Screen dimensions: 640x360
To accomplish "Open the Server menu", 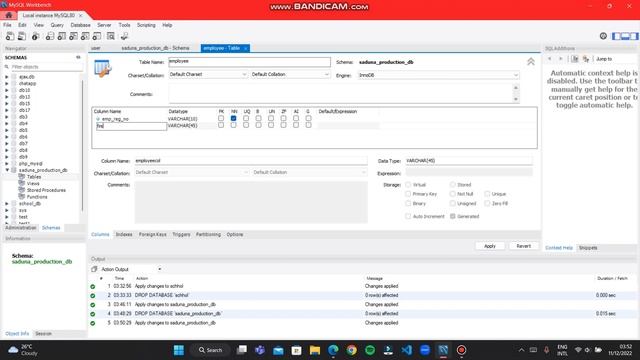I will point(104,25).
